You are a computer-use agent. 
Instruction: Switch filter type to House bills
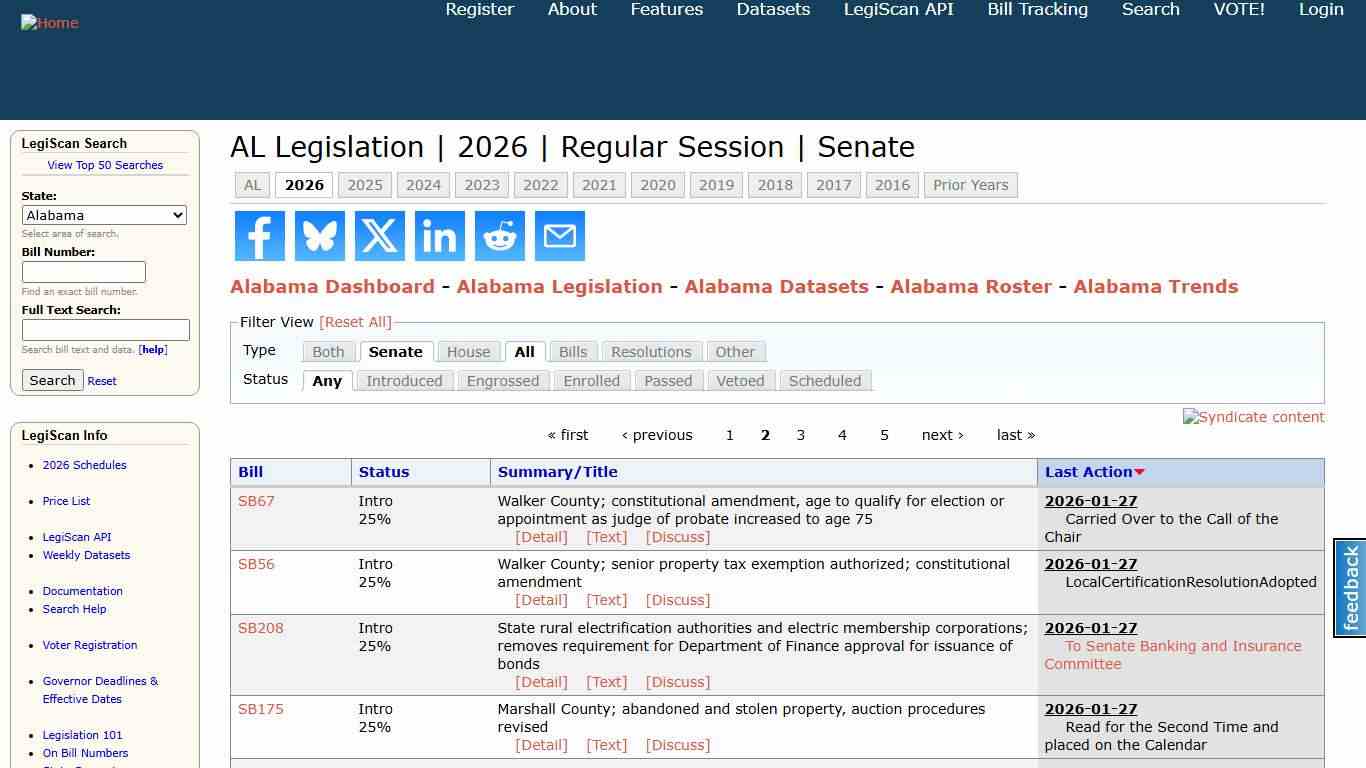[x=468, y=351]
